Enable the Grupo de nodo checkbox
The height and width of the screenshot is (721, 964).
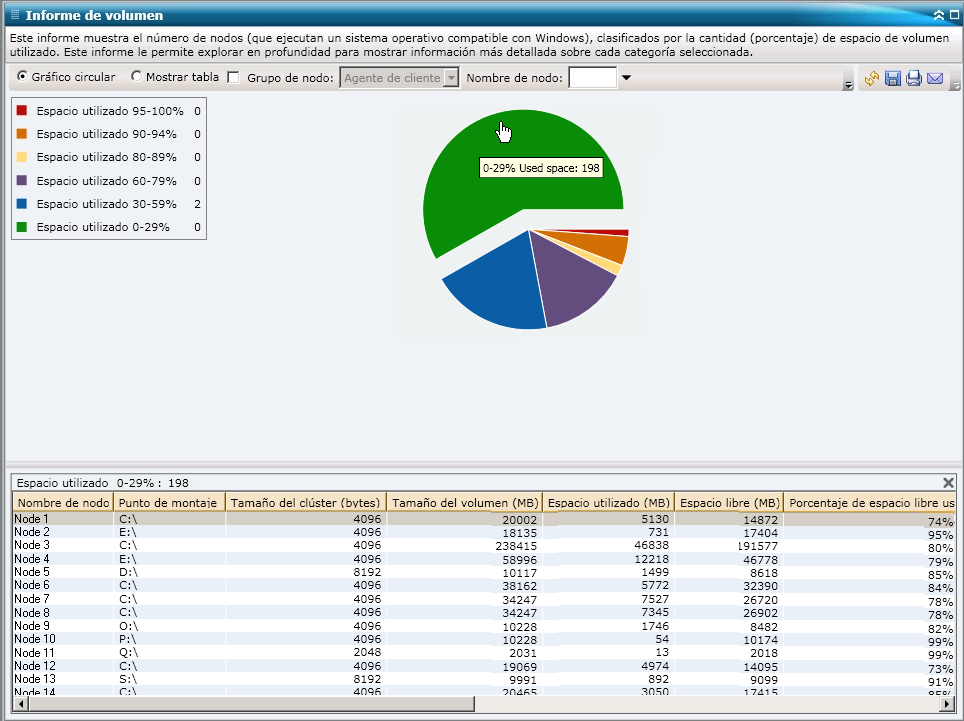click(234, 78)
